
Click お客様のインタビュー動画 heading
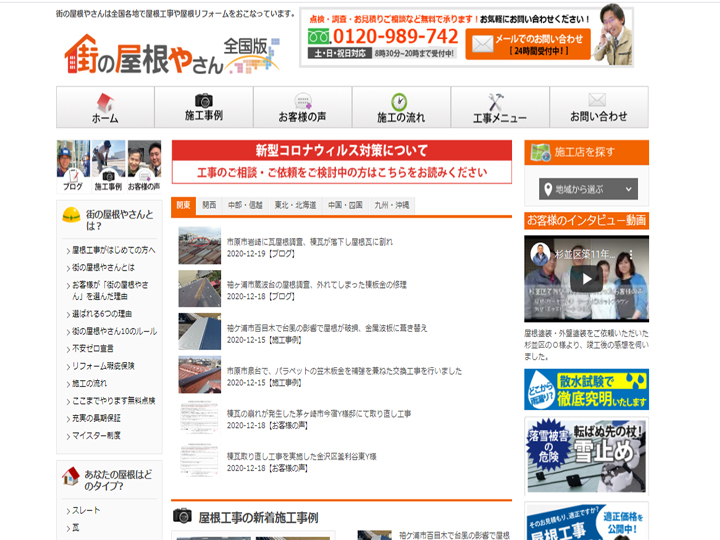click(586, 220)
